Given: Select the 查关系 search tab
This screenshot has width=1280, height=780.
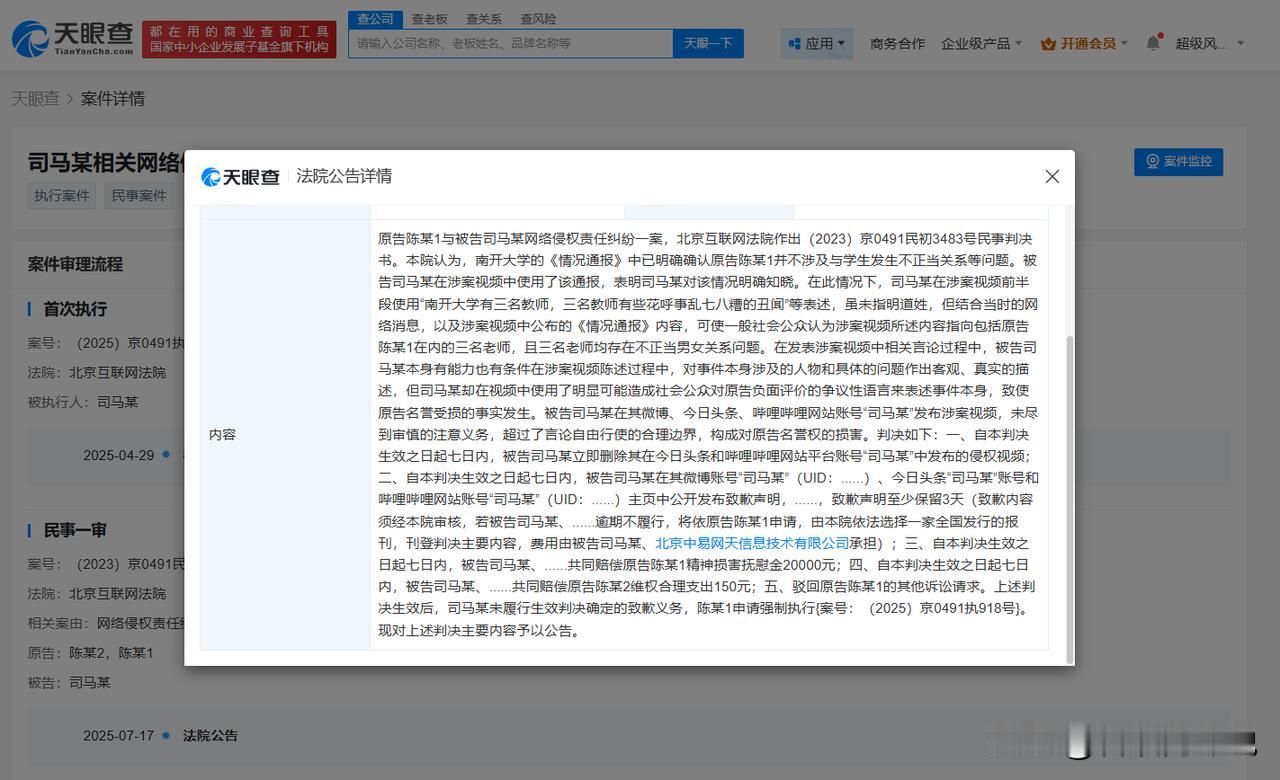Looking at the screenshot, I should (484, 19).
